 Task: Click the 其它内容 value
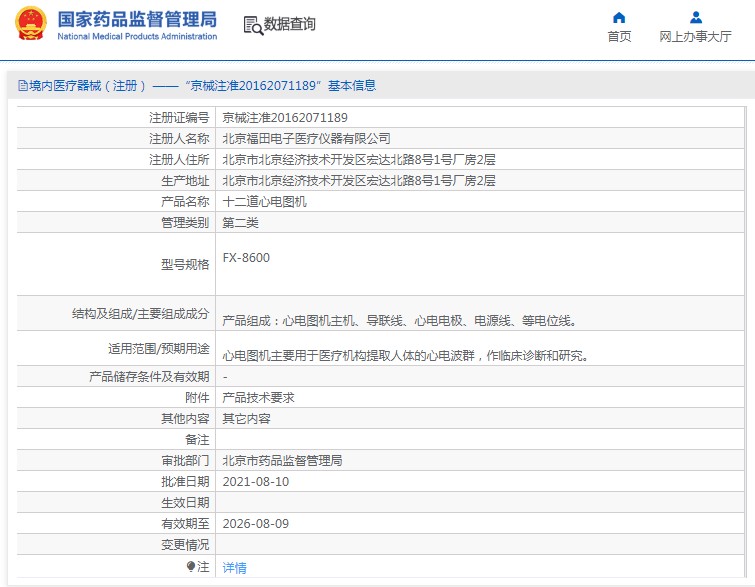coord(246,419)
